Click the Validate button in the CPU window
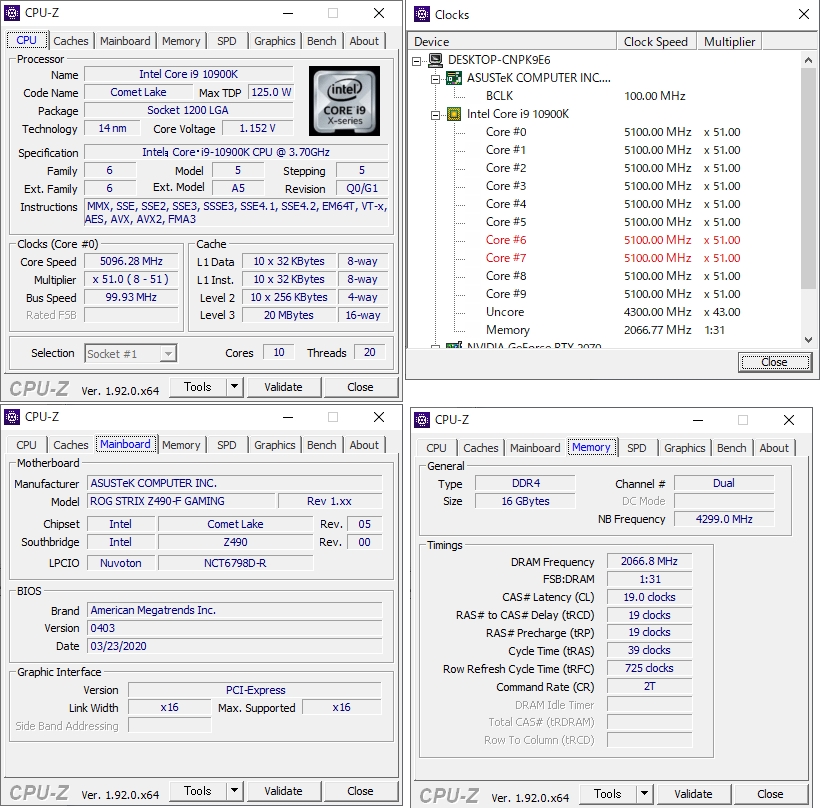 click(x=284, y=387)
